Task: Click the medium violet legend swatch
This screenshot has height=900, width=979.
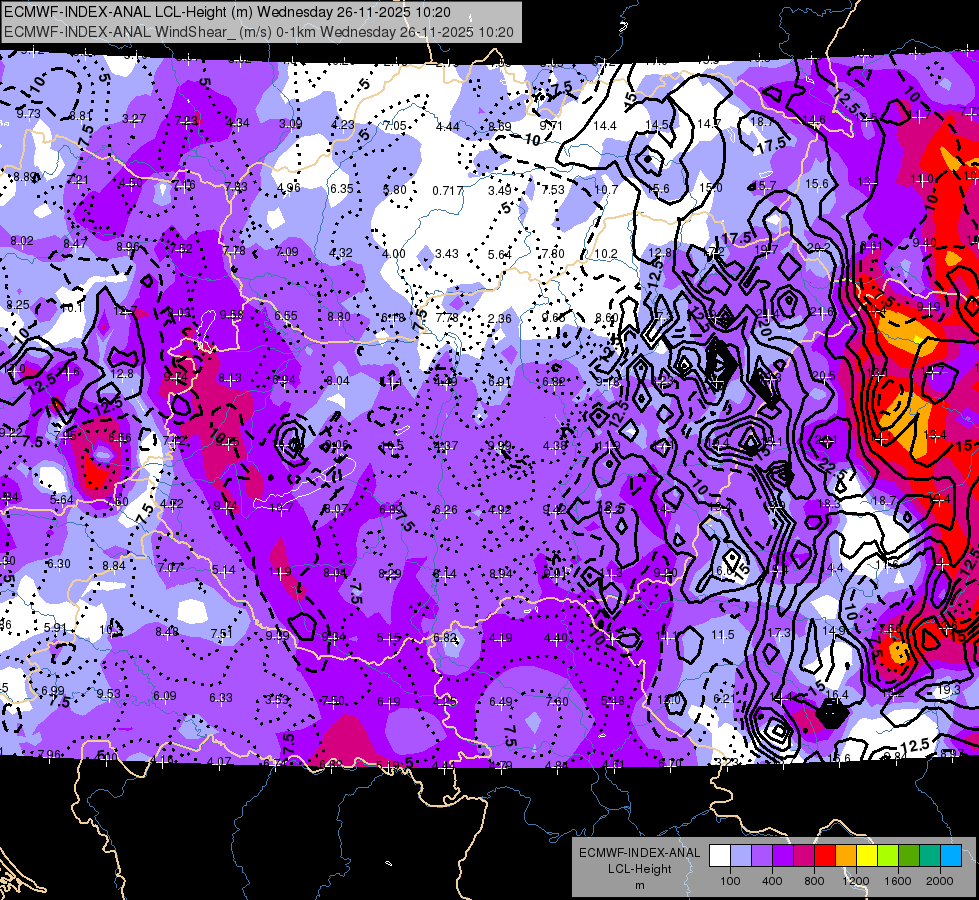Action: click(762, 856)
